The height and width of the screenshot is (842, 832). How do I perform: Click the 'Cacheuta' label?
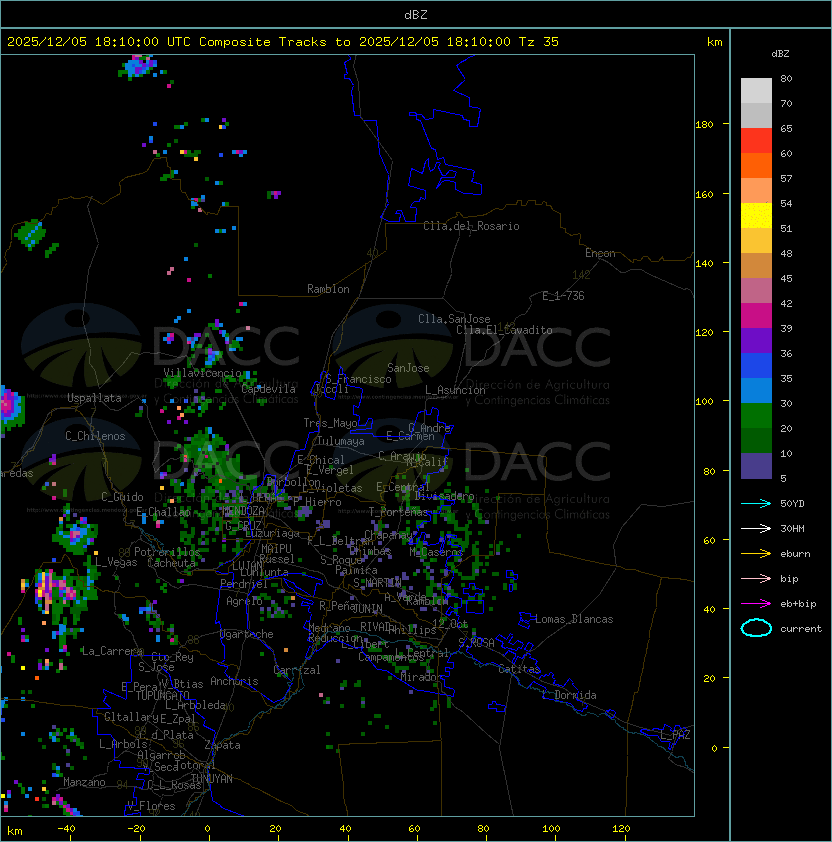coord(171,563)
